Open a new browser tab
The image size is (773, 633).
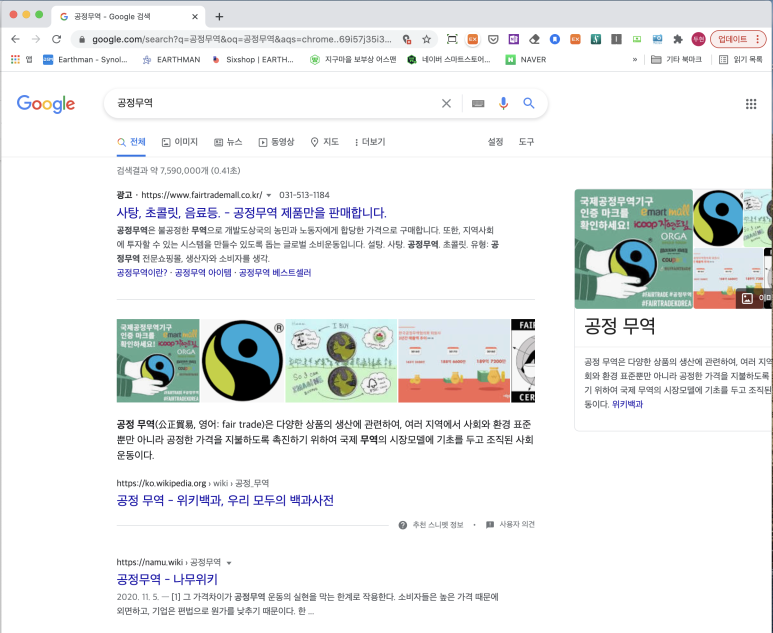pyautogui.click(x=219, y=17)
